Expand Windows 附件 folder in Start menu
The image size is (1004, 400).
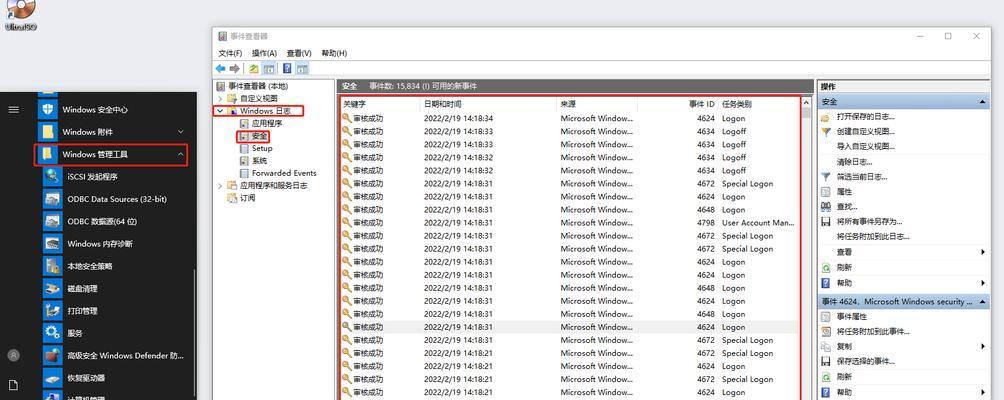click(x=181, y=132)
